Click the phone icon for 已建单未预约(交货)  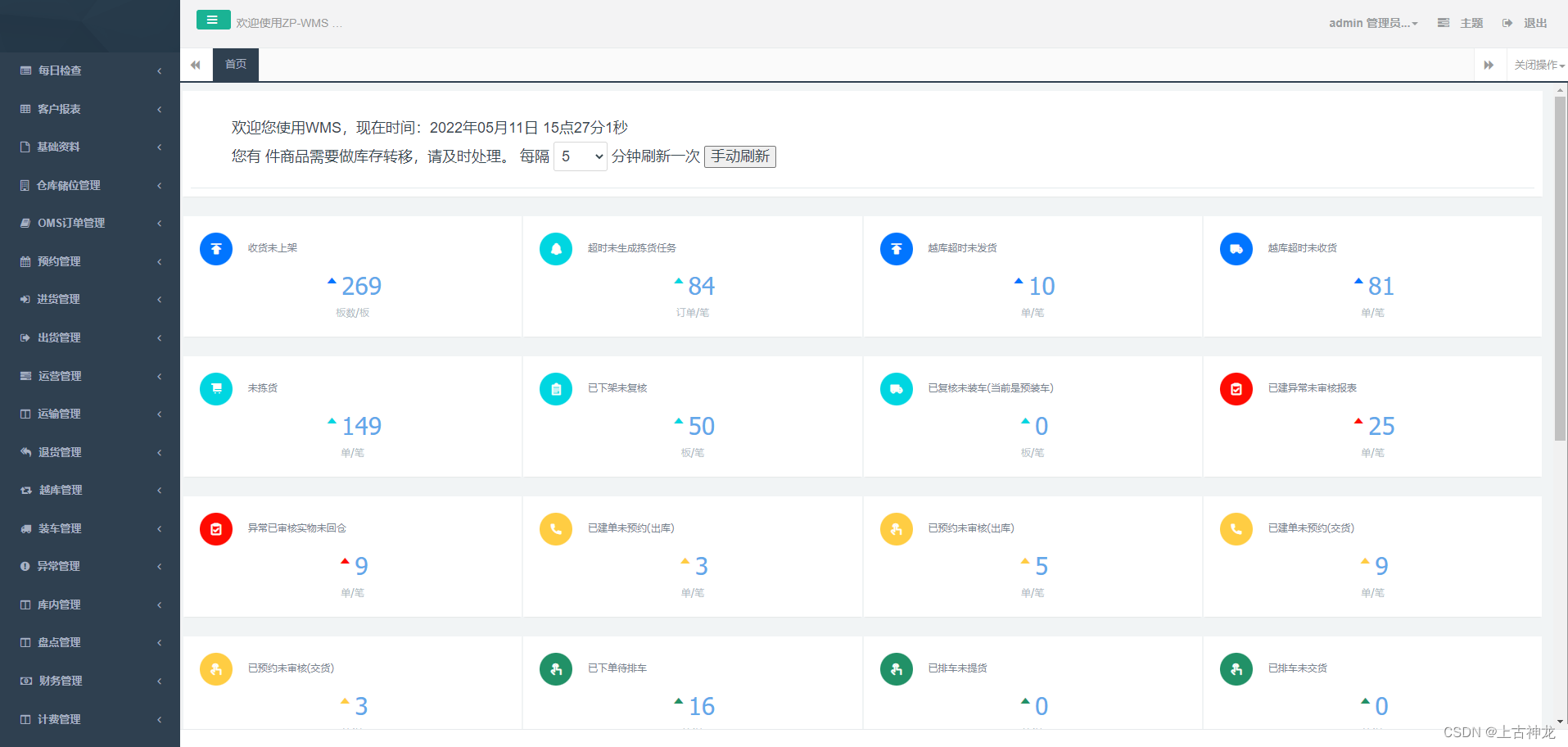pyautogui.click(x=1236, y=529)
